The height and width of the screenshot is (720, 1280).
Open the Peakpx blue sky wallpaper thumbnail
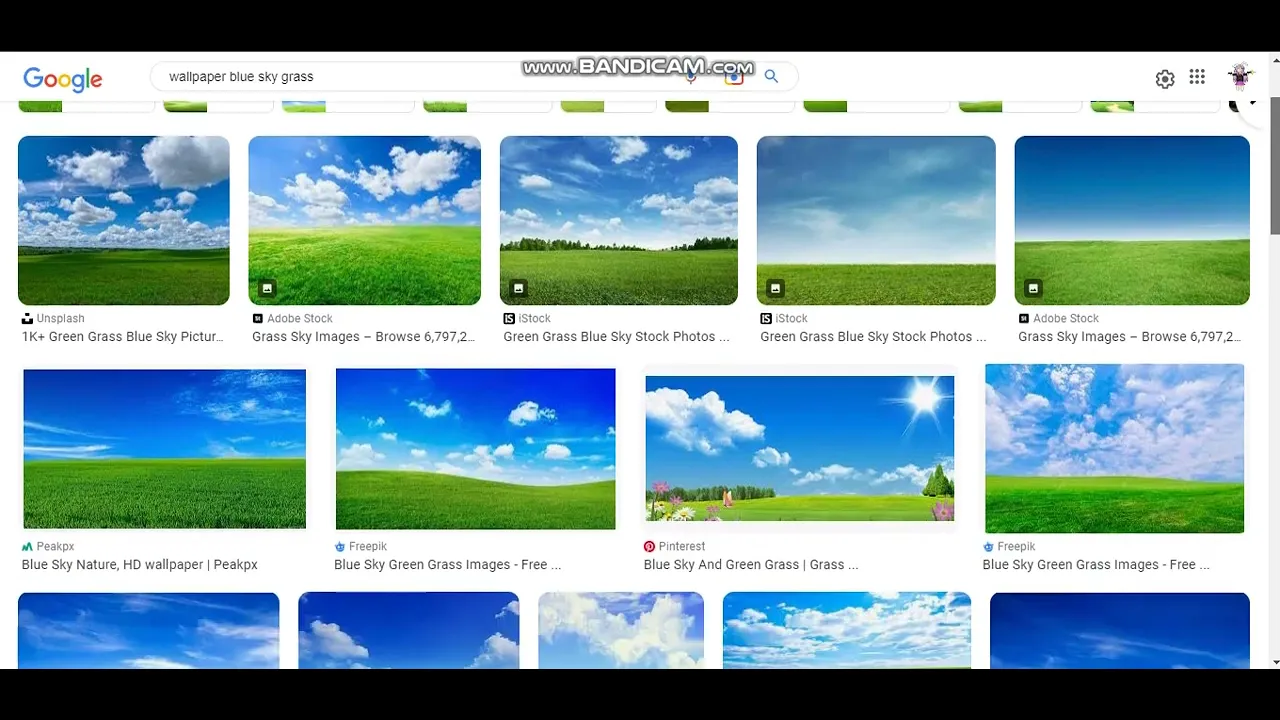coord(165,449)
